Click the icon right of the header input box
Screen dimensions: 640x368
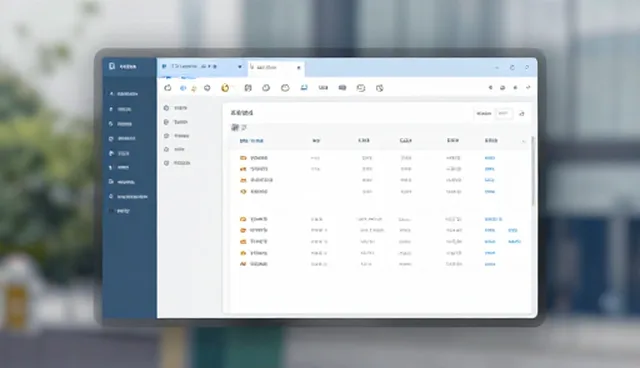click(x=522, y=114)
